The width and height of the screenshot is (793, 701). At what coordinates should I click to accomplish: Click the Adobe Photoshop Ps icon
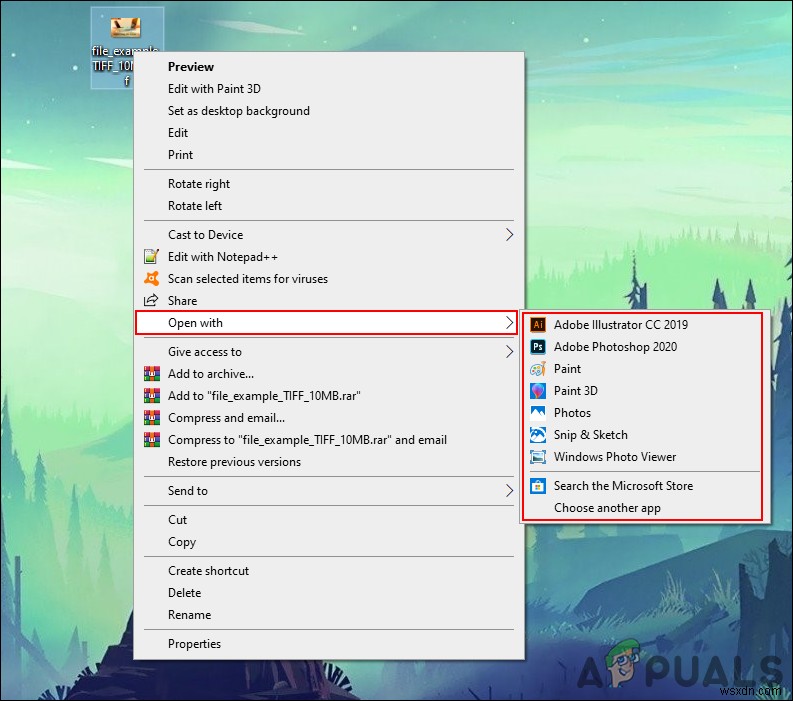pos(538,346)
